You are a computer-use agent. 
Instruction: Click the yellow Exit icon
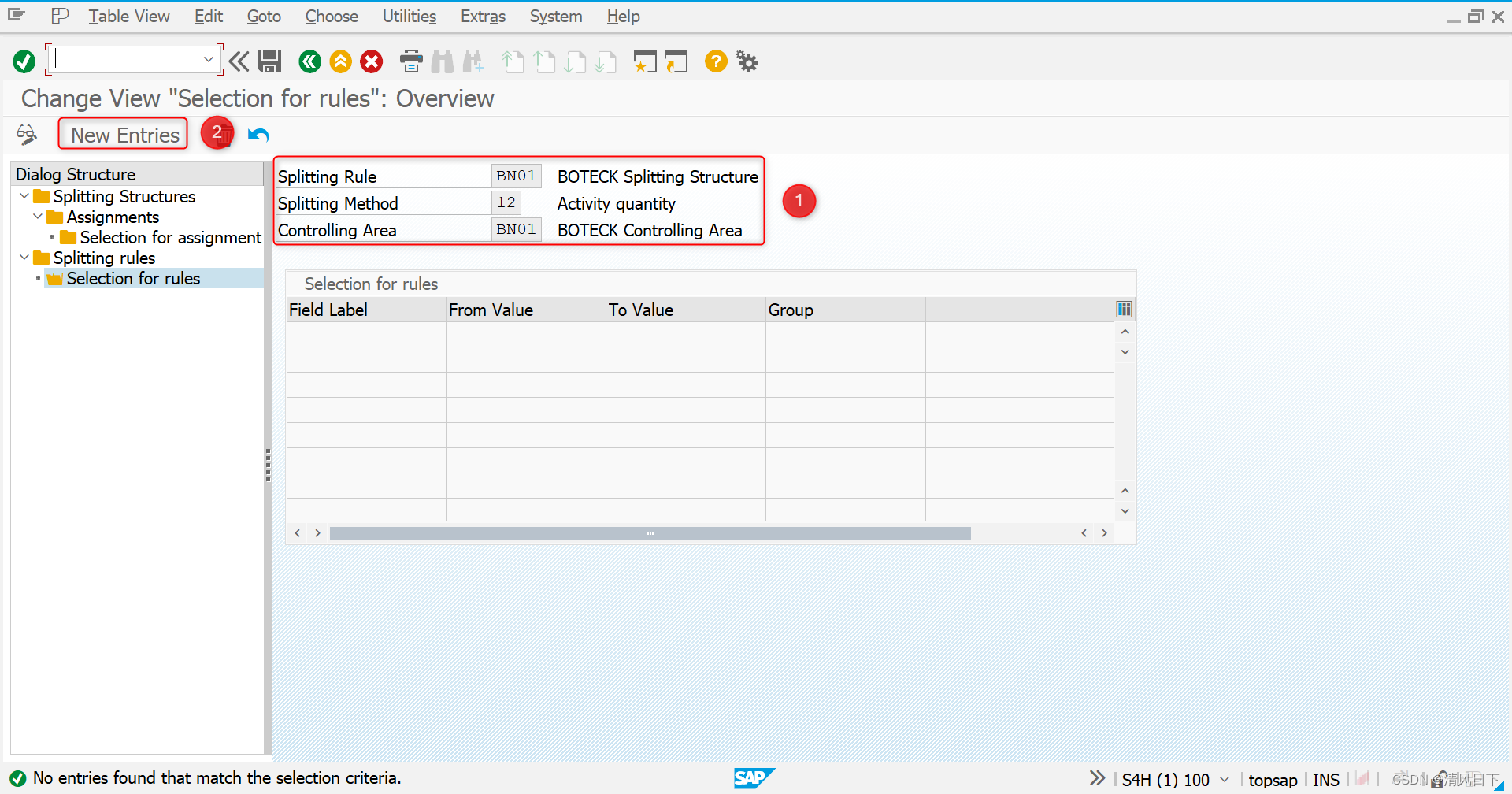click(x=341, y=61)
